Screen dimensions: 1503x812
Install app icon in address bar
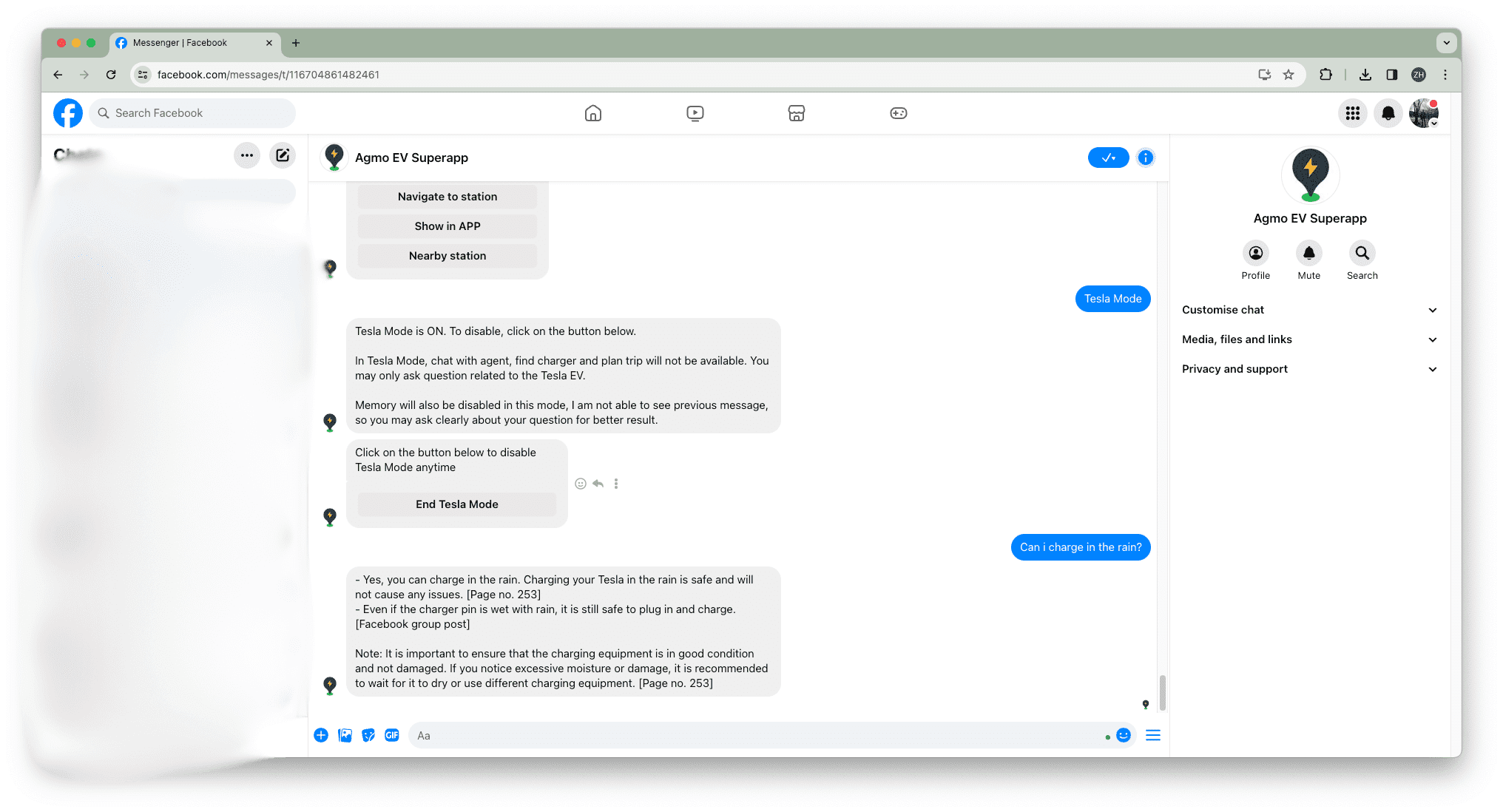1265,75
